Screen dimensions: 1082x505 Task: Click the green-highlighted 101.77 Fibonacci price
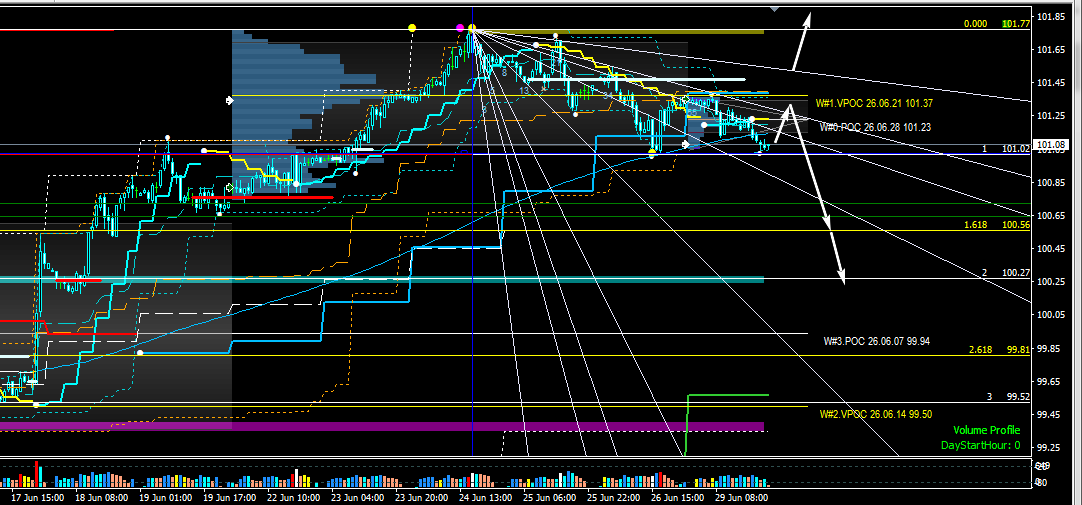[1016, 23]
